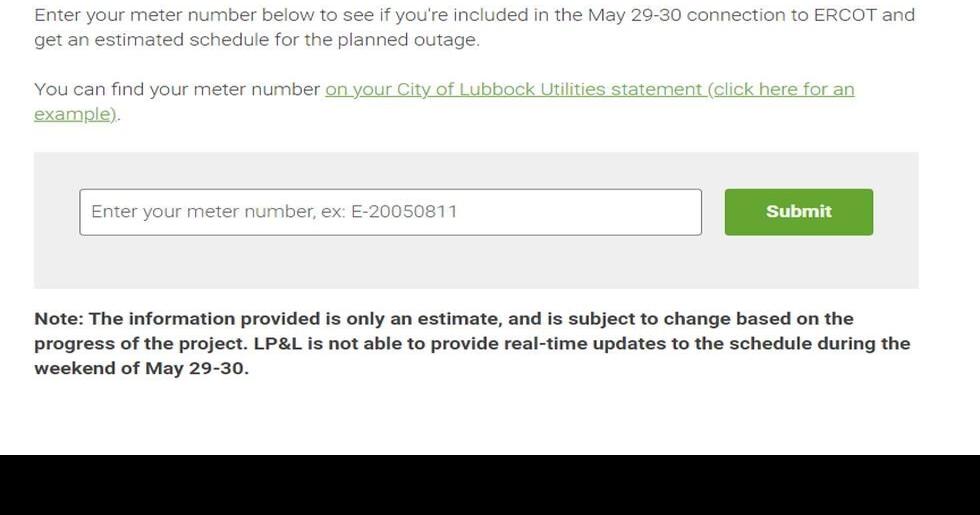Click the gray form panel left of the input
Screen dimensions: 980x515
56,212
